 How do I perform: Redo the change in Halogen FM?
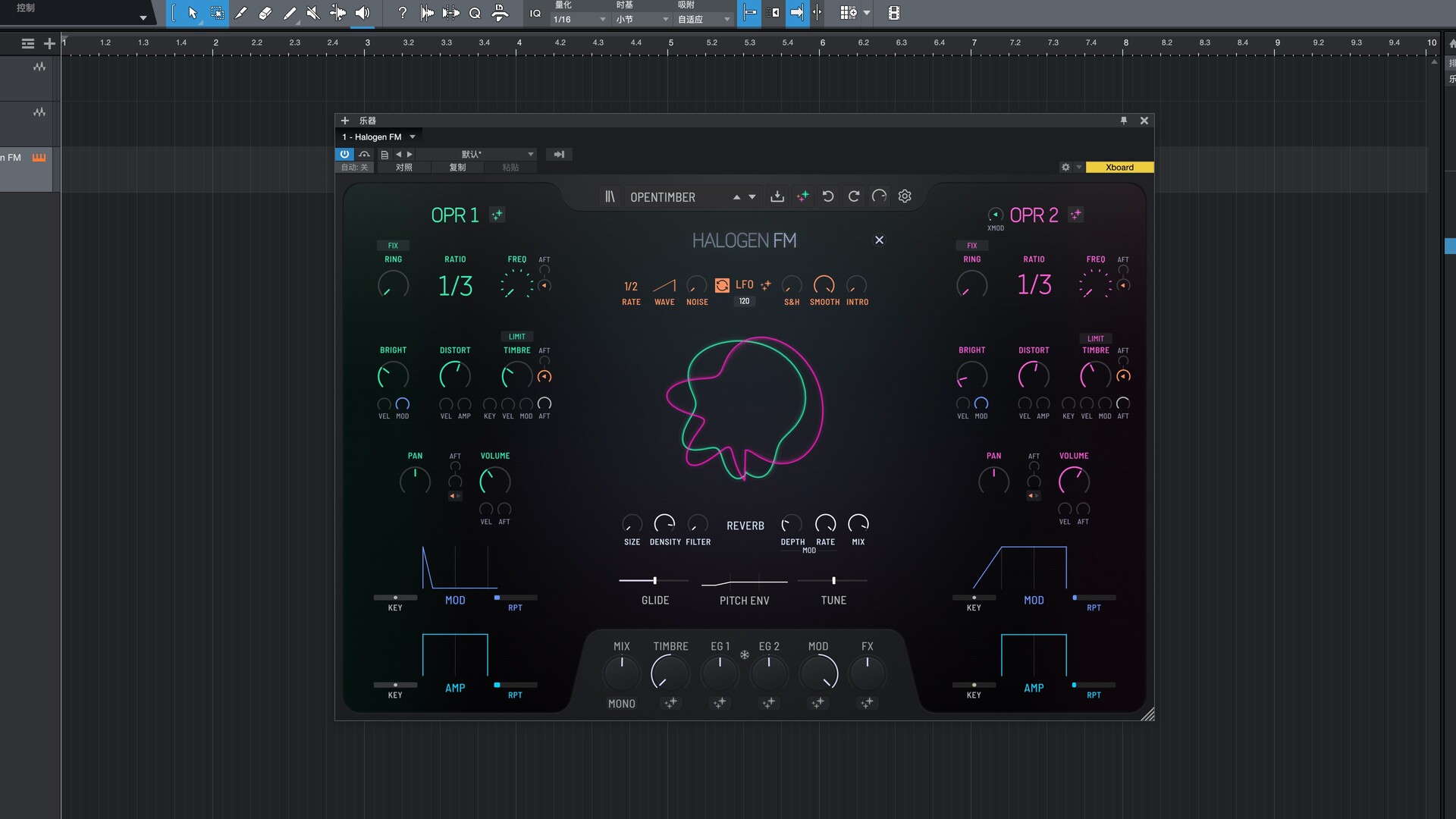(x=854, y=196)
